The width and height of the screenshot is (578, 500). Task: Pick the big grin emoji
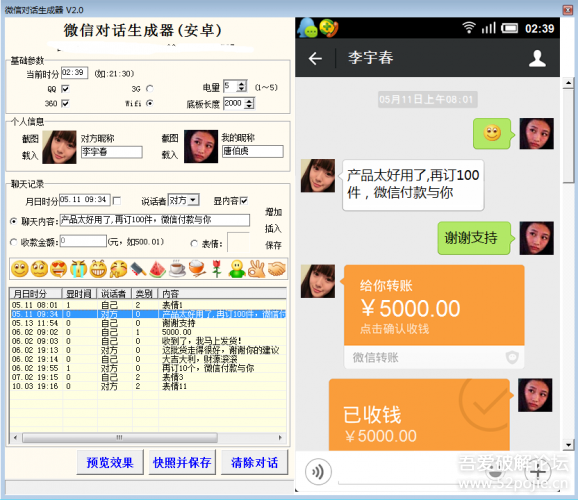(x=98, y=268)
